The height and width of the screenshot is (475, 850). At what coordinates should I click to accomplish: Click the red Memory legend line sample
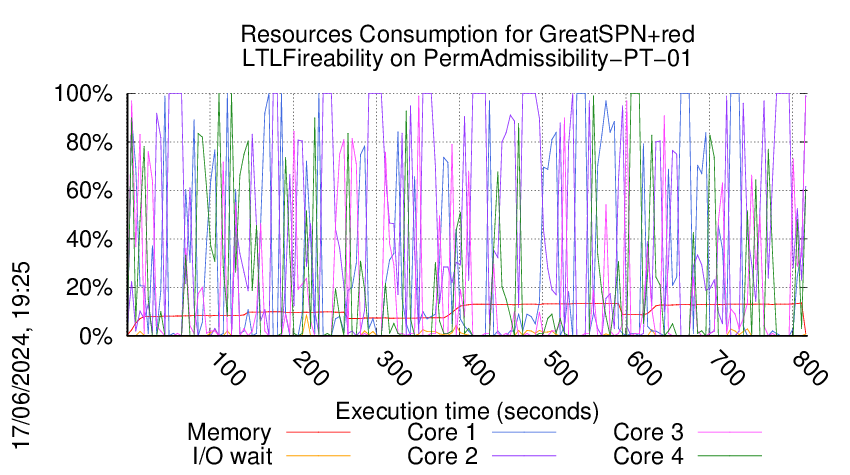click(x=318, y=432)
